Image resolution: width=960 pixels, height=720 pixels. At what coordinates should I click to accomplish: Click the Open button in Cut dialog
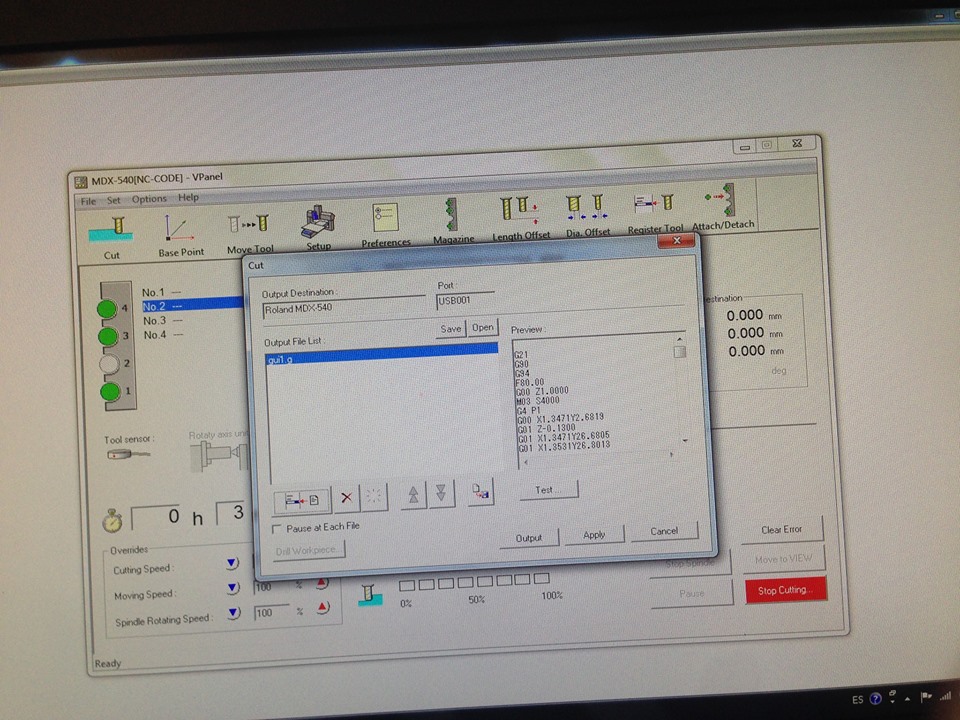point(482,328)
